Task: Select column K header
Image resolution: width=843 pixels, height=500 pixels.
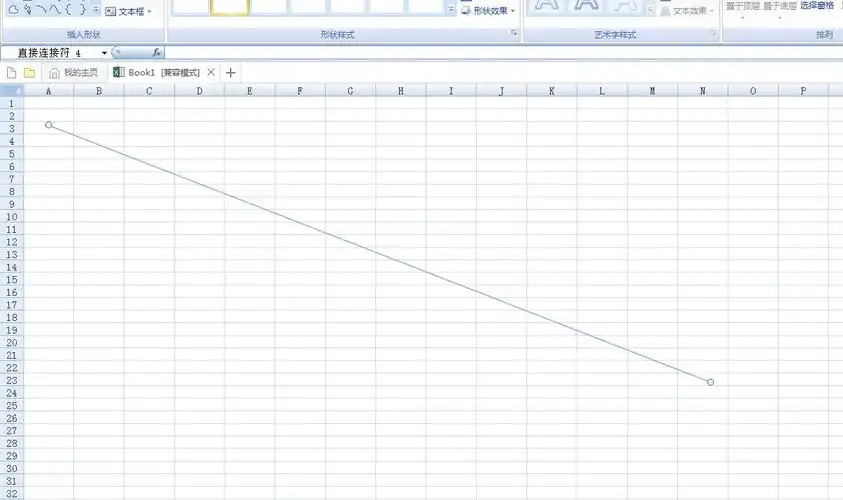Action: pos(552,91)
